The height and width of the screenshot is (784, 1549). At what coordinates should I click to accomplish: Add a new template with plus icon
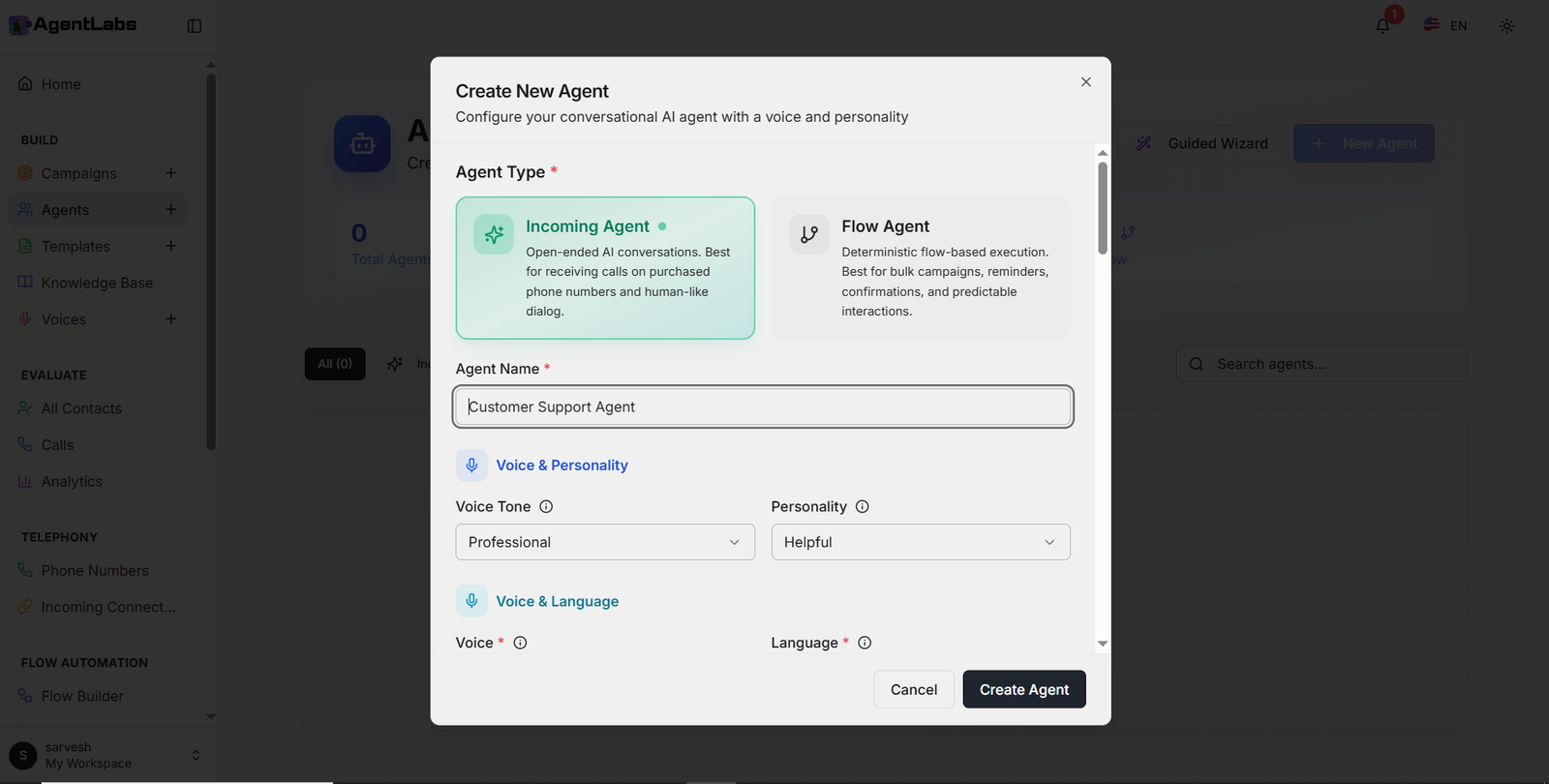click(170, 246)
